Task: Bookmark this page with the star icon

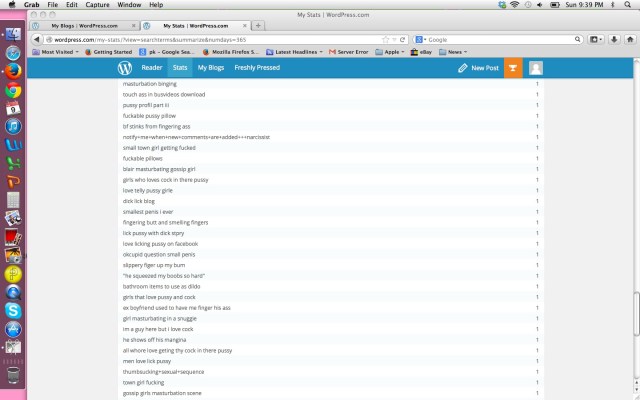Action: [x=385, y=40]
